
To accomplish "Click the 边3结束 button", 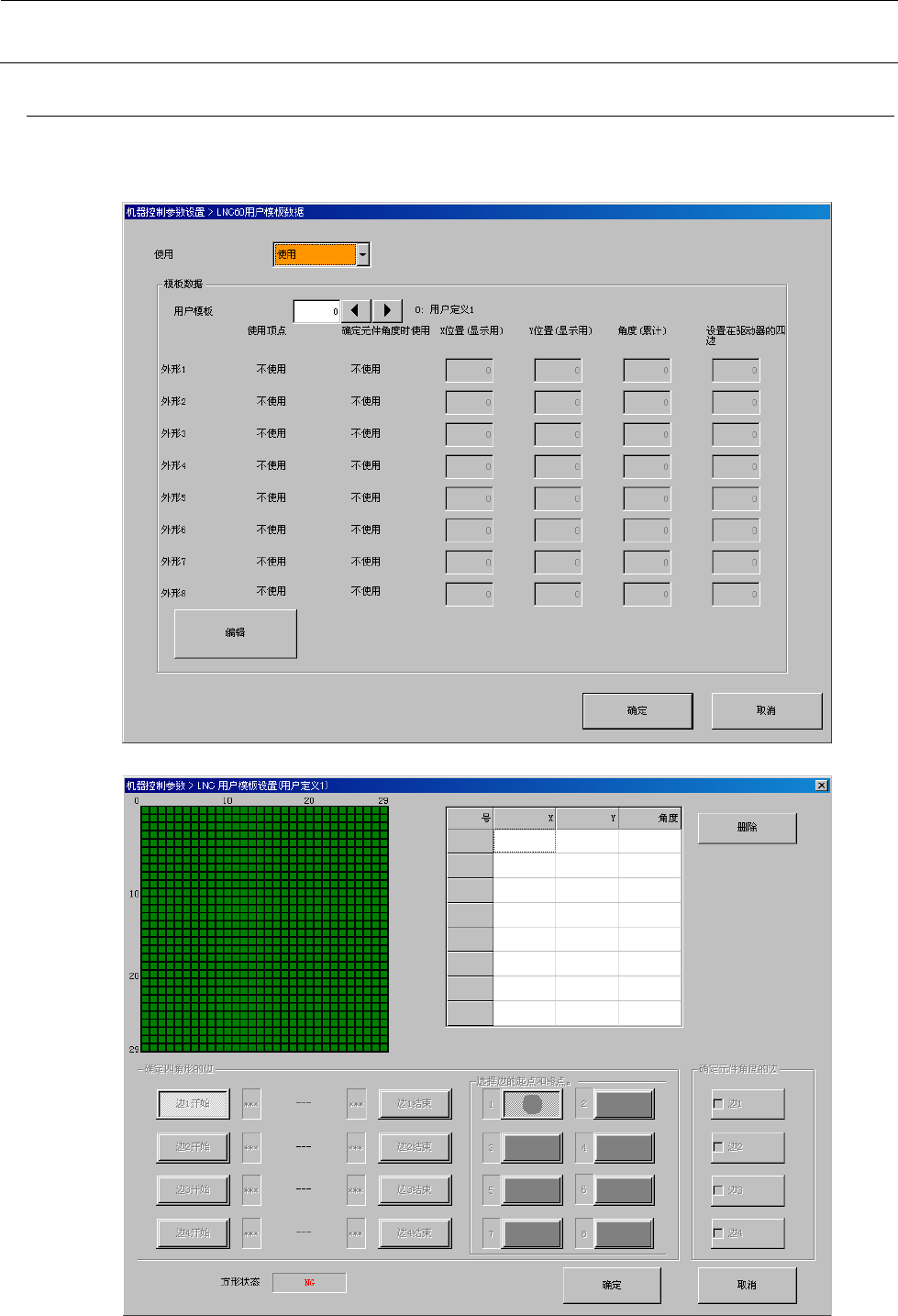I will (415, 1190).
